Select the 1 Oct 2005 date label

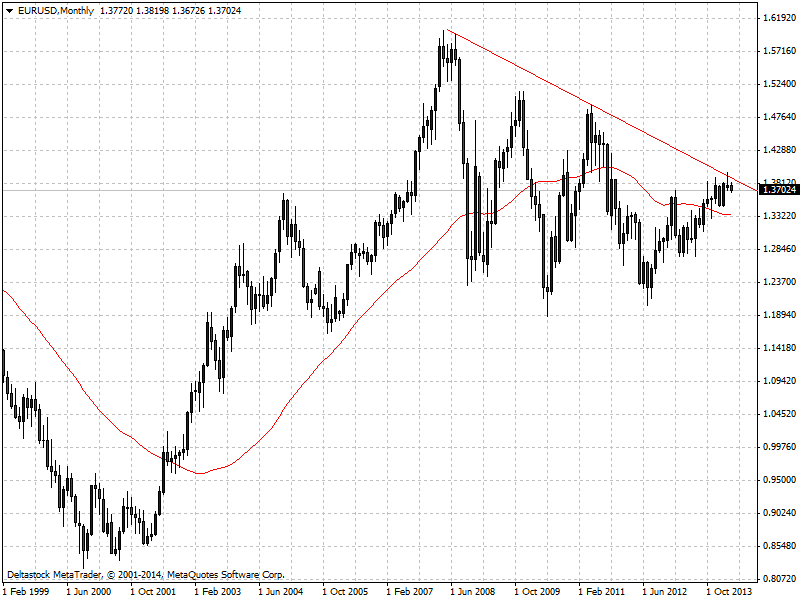pos(345,591)
